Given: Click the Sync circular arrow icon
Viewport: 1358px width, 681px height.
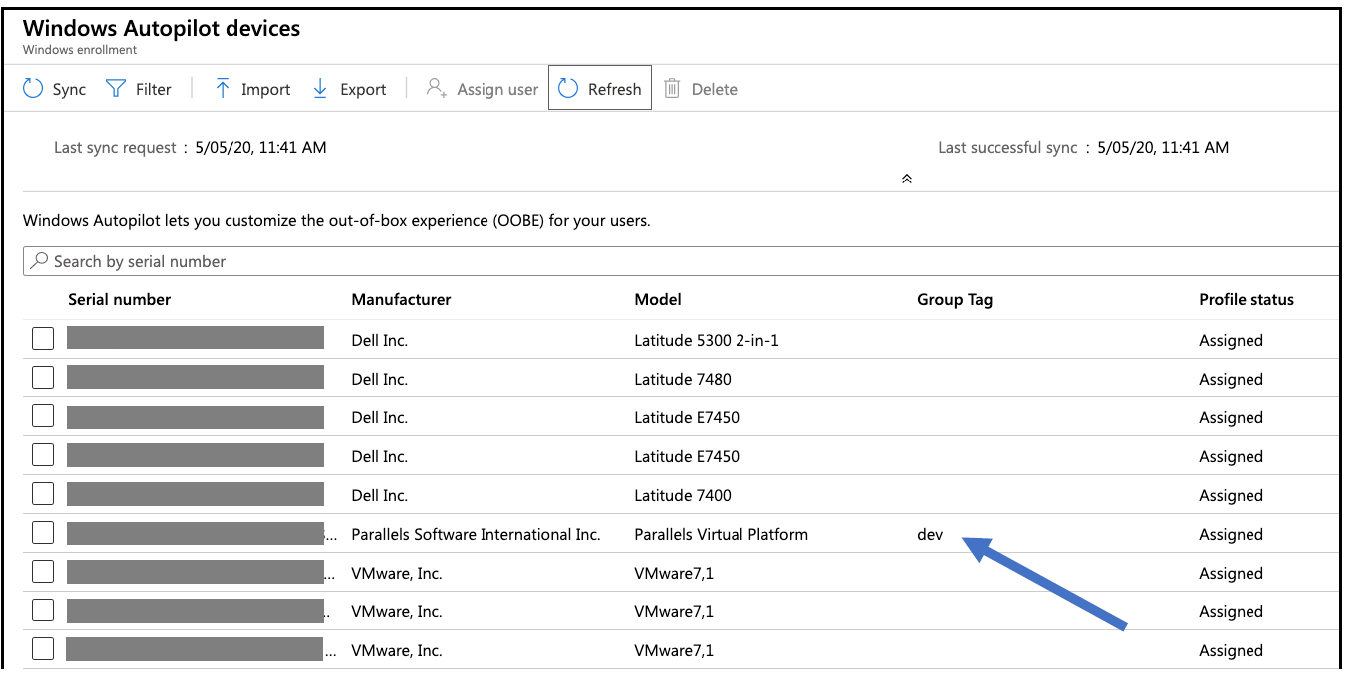Looking at the screenshot, I should [x=33, y=89].
